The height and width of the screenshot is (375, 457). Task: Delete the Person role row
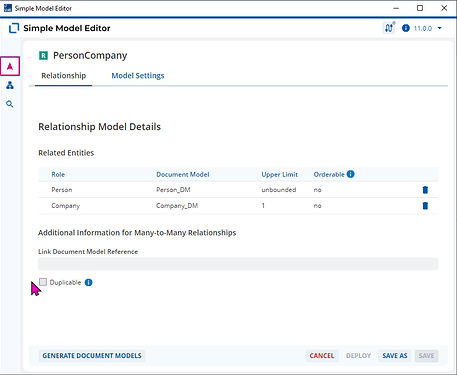coord(425,190)
